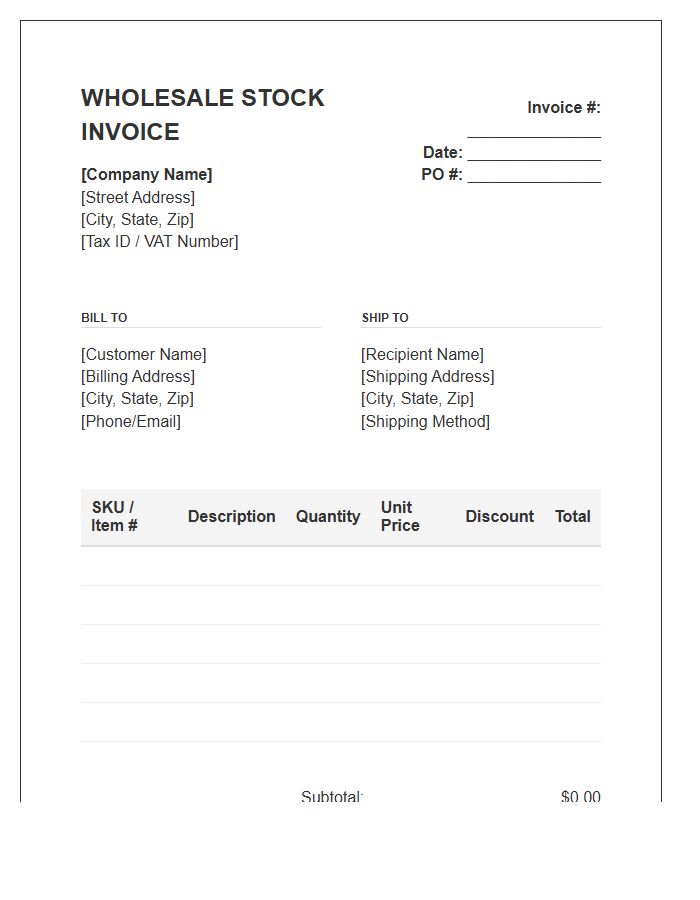Select the [Shipping Address] placeholder

coord(427,376)
